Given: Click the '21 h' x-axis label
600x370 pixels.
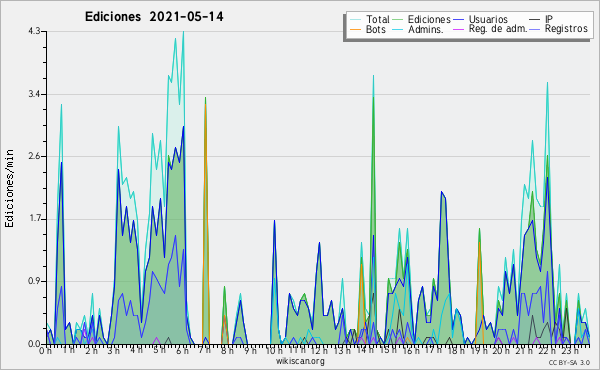Looking at the screenshot, I should point(523,351).
